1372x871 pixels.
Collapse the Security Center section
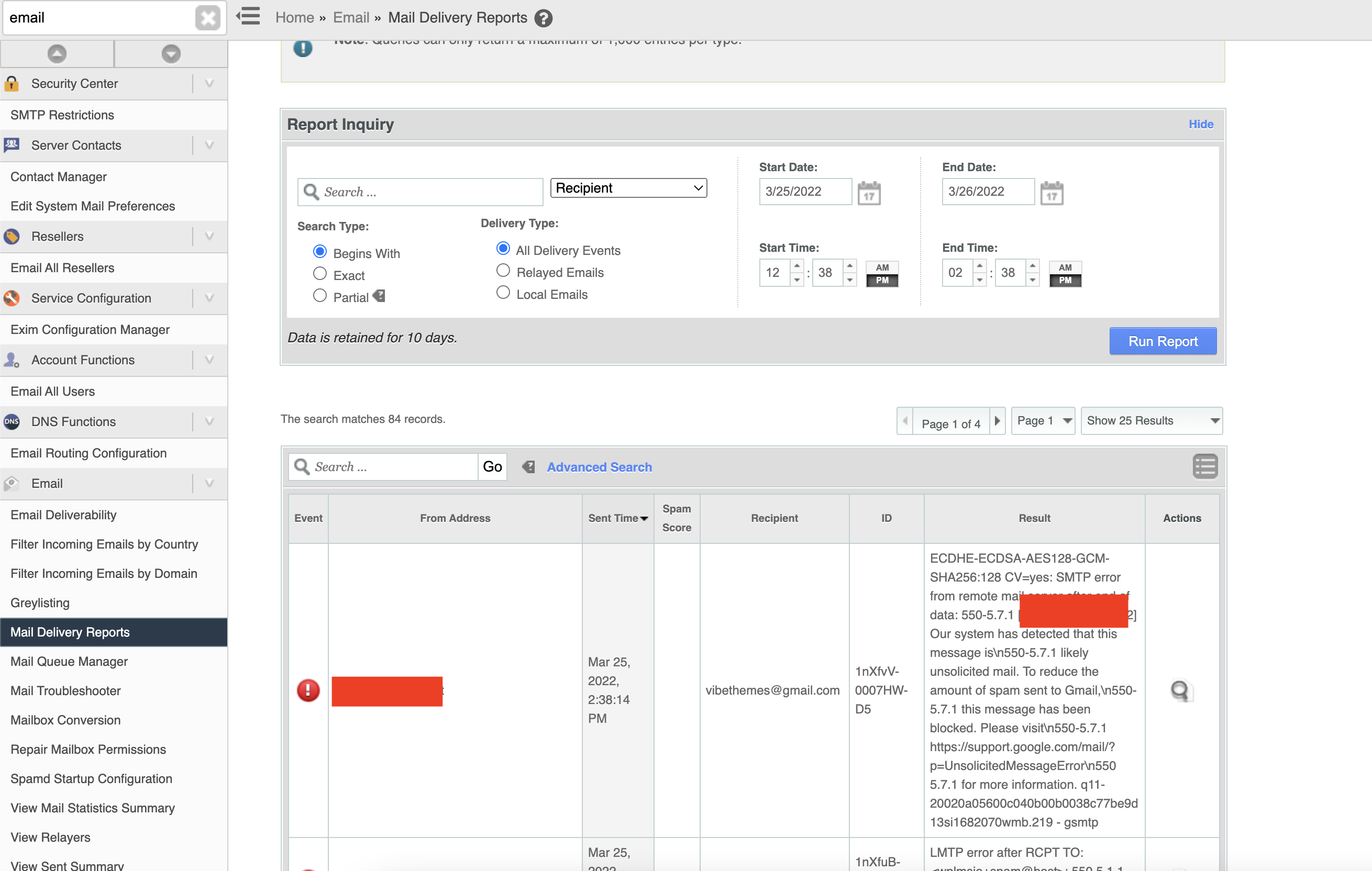click(x=209, y=84)
